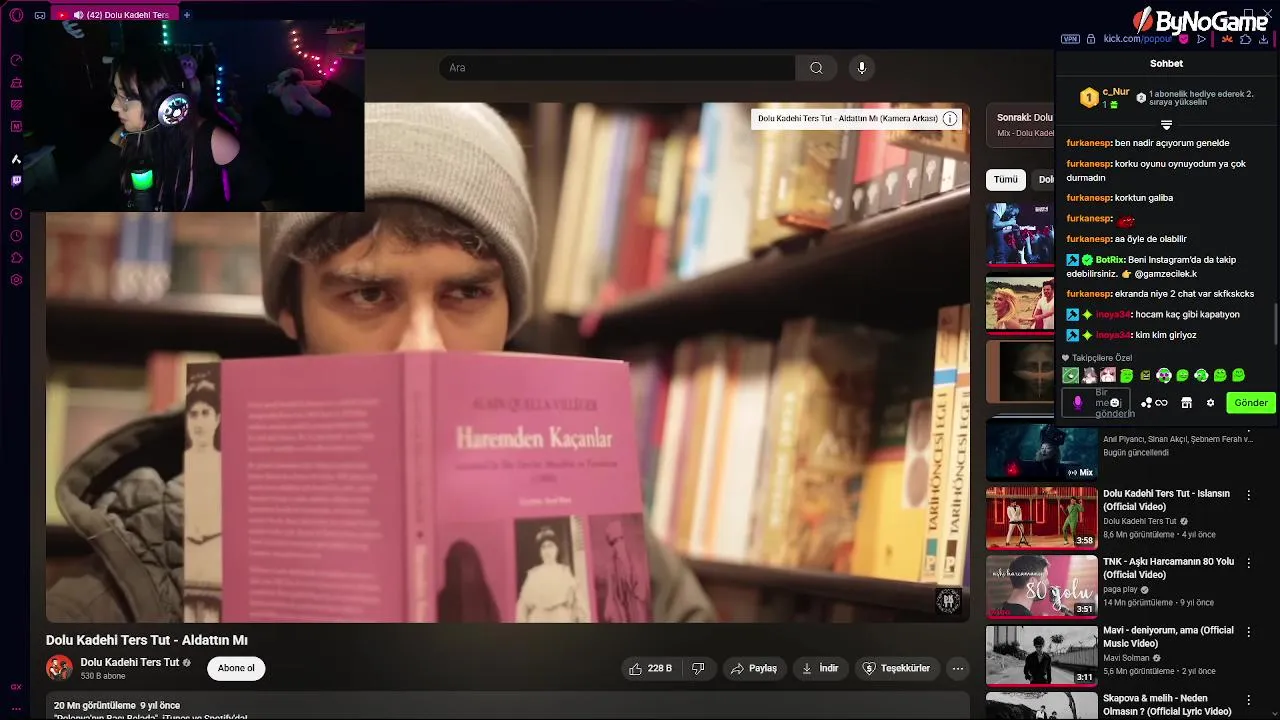Image resolution: width=1280 pixels, height=720 pixels.
Task: Dislike the video with thumbs-down
Action: click(x=698, y=668)
